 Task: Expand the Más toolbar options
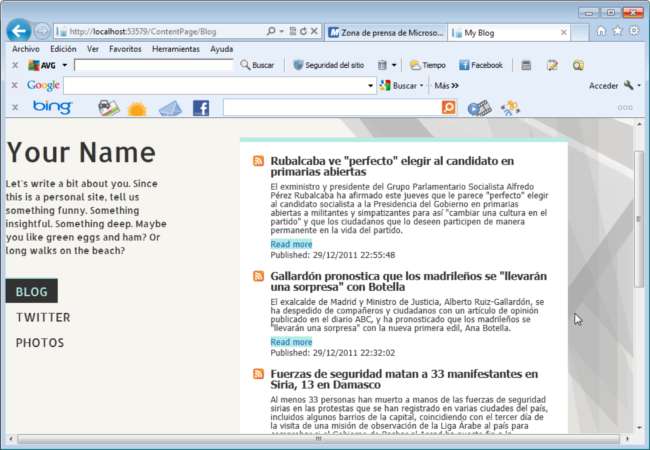(446, 85)
